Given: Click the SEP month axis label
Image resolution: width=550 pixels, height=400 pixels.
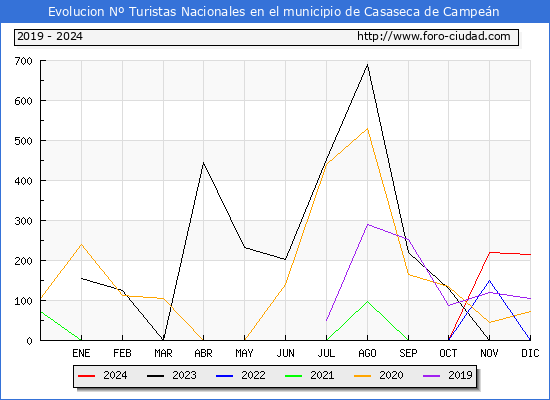Looking at the screenshot, I should (x=408, y=353).
